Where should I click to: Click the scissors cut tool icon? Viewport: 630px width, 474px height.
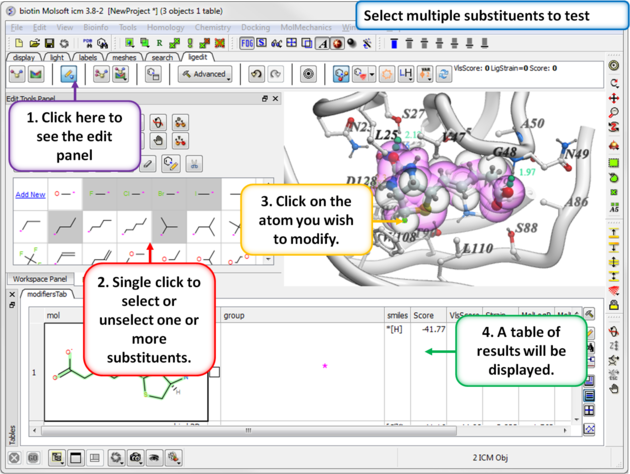click(x=194, y=163)
